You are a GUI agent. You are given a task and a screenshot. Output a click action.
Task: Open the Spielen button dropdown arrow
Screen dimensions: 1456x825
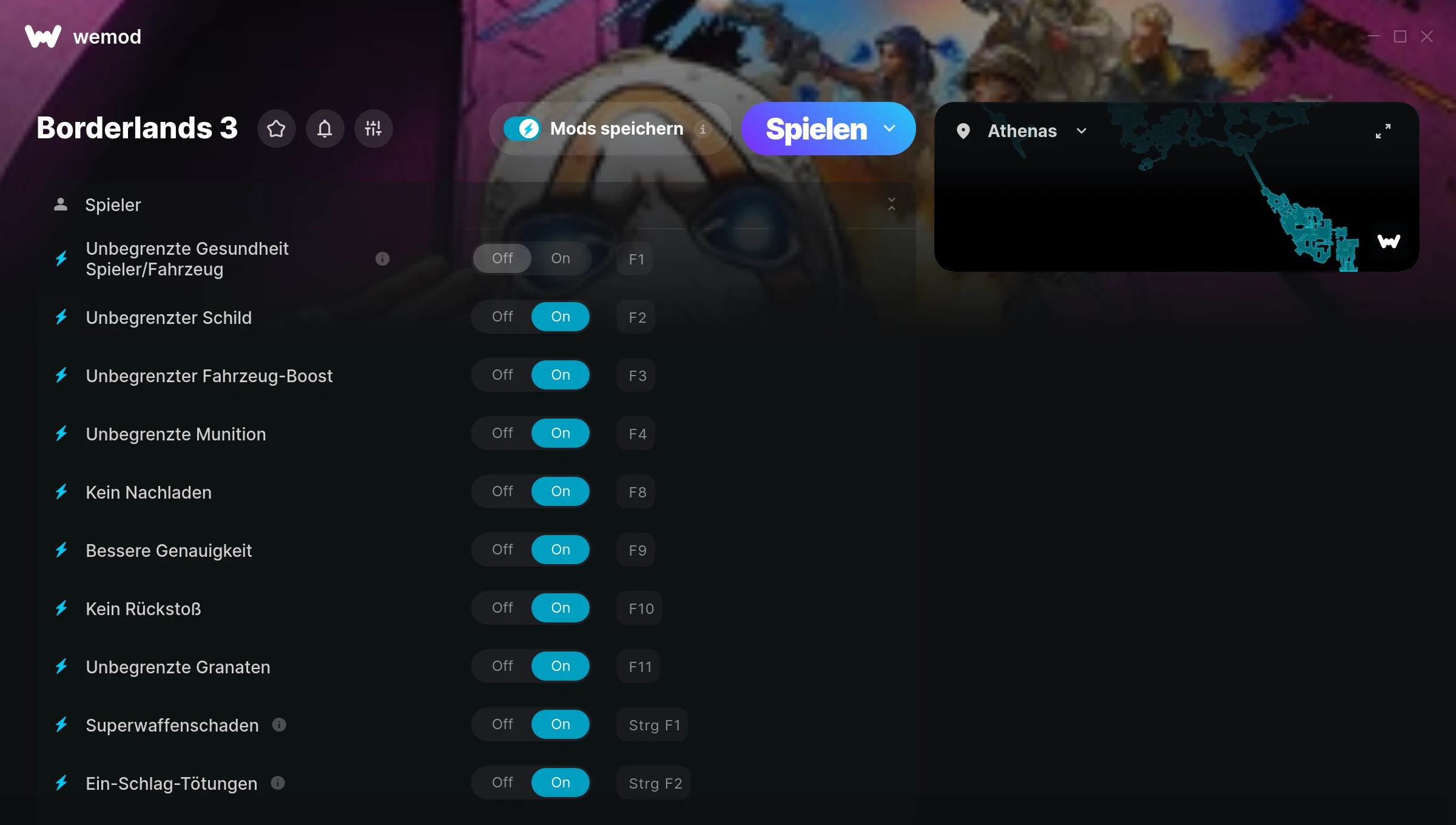click(x=889, y=129)
